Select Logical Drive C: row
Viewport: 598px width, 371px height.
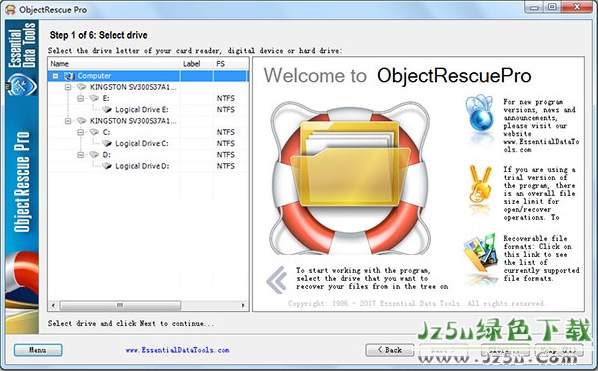tap(148, 144)
